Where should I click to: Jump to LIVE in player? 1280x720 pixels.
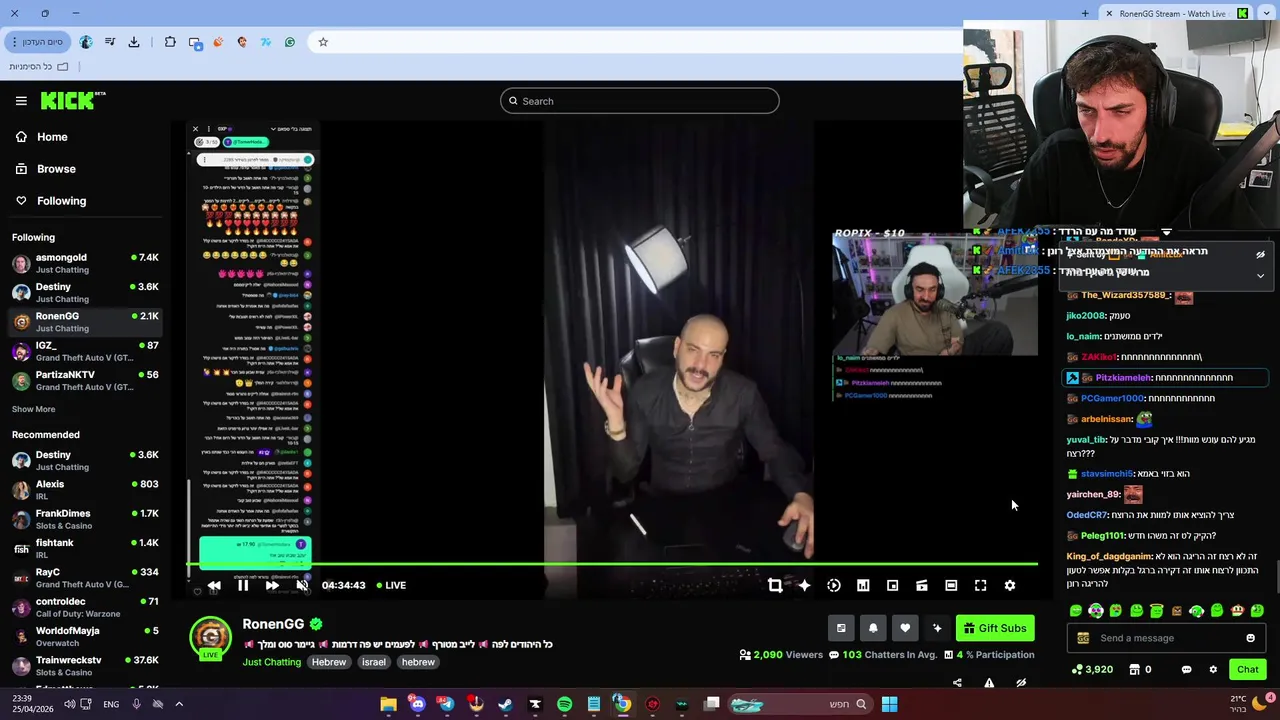(x=391, y=586)
